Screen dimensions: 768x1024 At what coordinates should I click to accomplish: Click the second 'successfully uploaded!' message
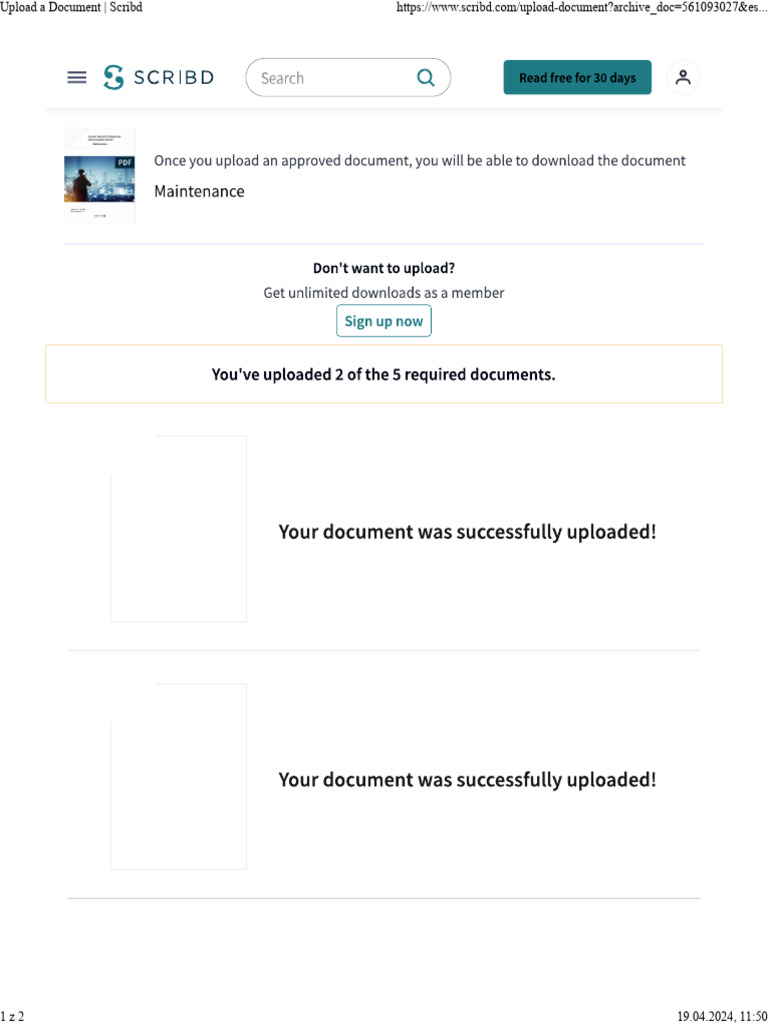coord(467,780)
